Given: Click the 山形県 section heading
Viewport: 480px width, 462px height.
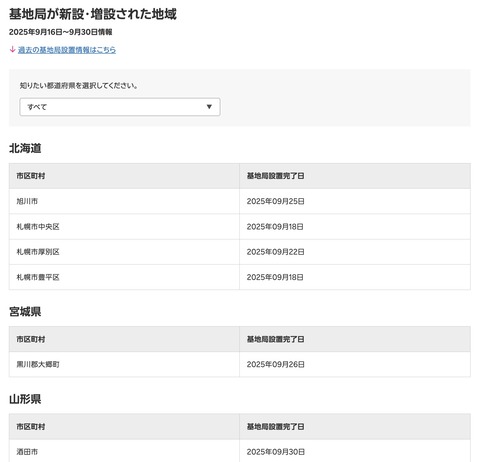Looking at the screenshot, I should (25, 399).
